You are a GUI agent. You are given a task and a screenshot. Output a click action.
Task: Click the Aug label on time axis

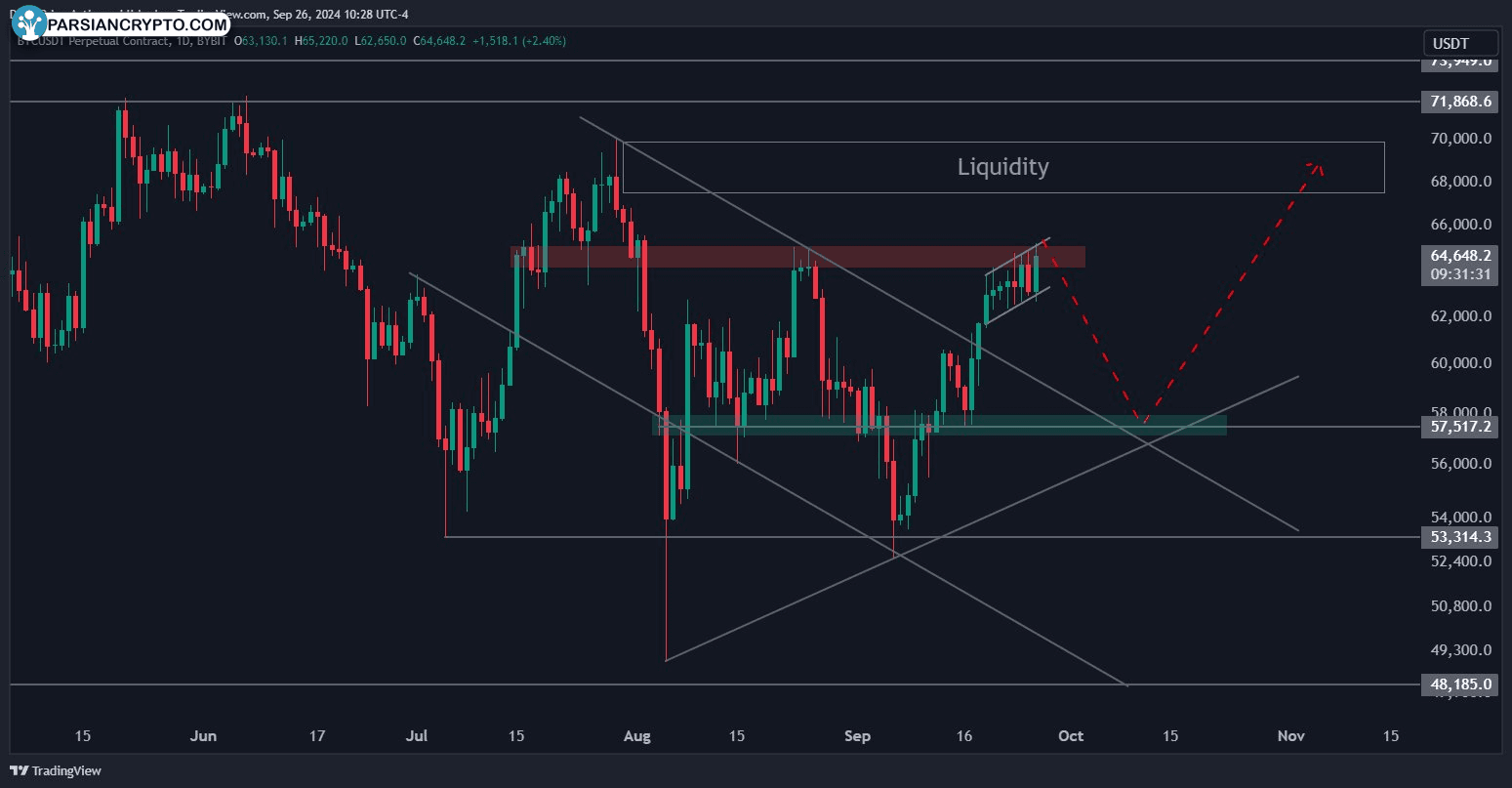636,736
